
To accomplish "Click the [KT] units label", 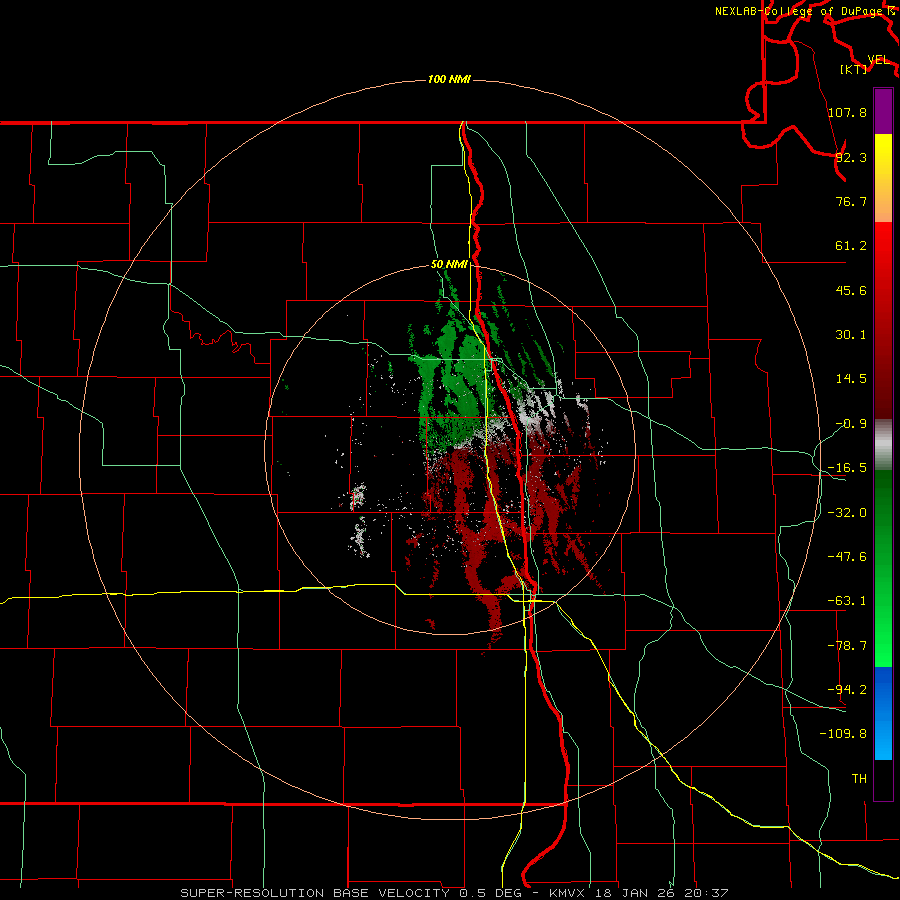I will click(x=854, y=69).
